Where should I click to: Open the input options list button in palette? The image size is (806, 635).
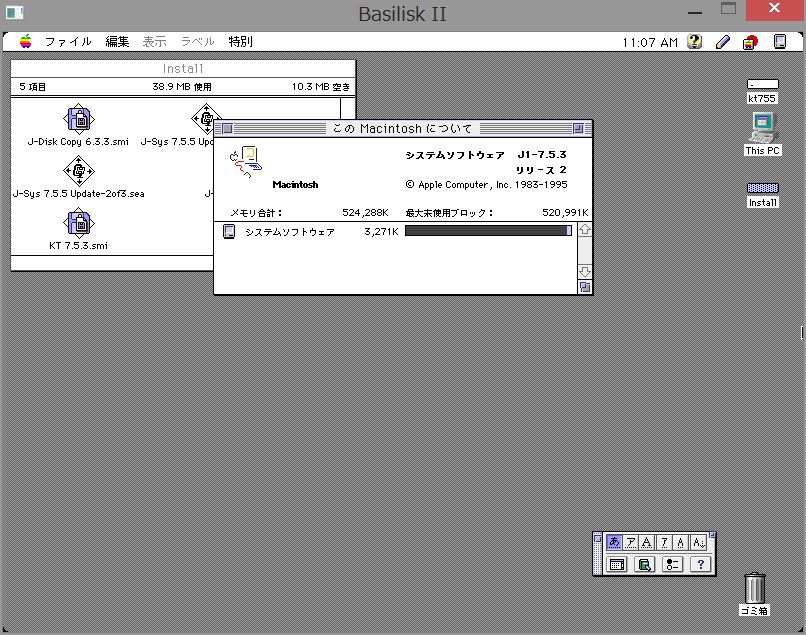point(672,564)
